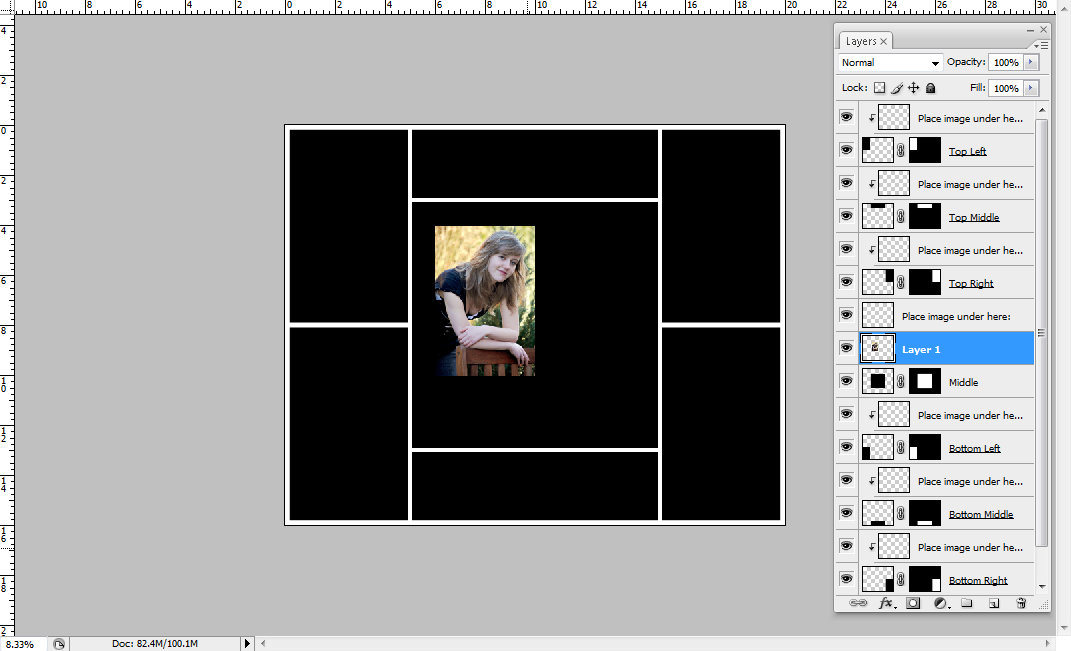Screen dimensions: 1071x651
Task: Select the Top Left layer mask thumbnail
Action: [925, 150]
